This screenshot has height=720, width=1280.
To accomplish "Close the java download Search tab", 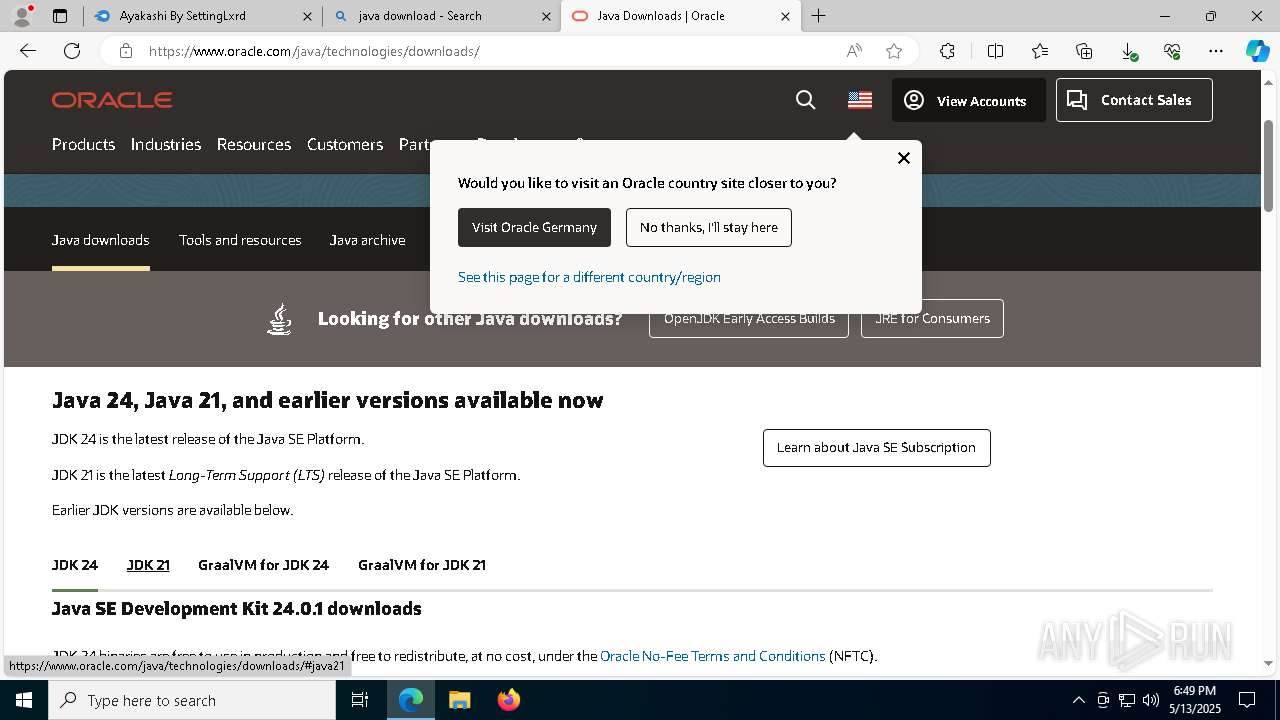I will (546, 16).
